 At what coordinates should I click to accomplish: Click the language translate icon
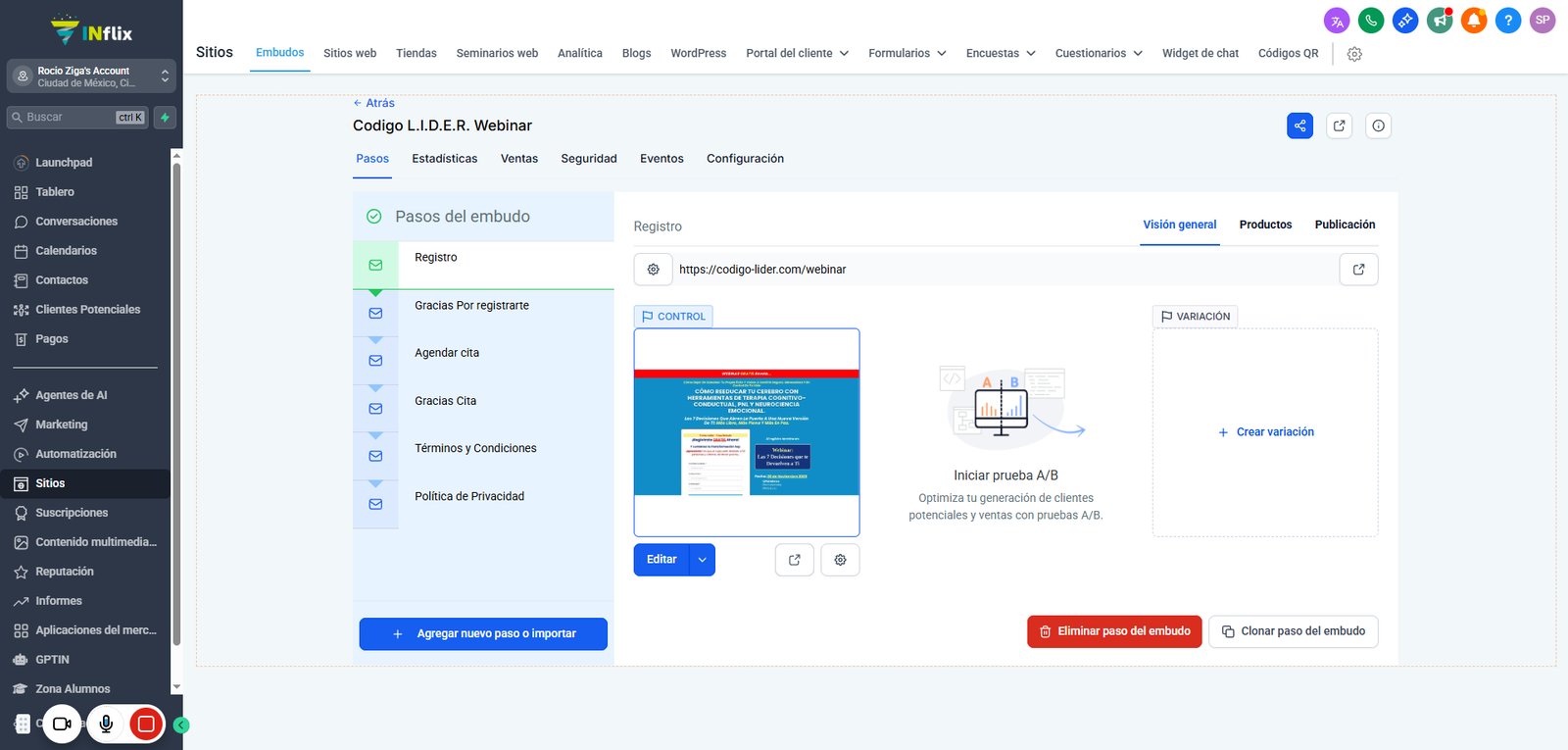pyautogui.click(x=1337, y=20)
